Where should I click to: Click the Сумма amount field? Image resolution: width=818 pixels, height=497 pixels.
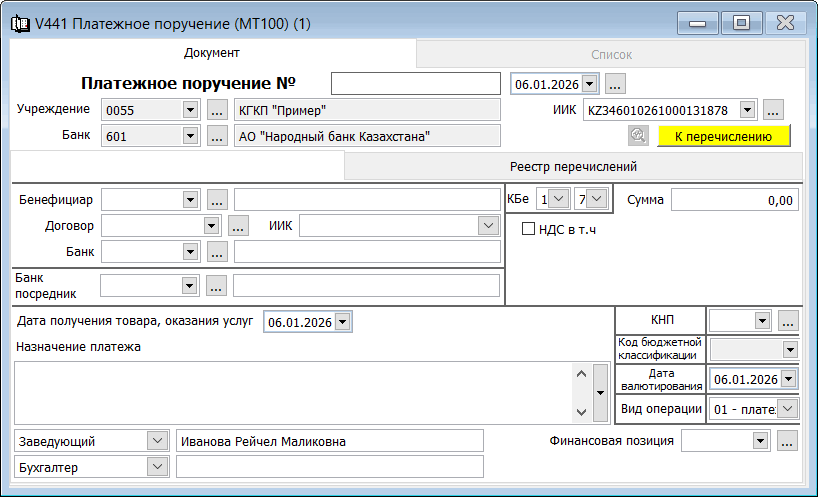click(x=734, y=200)
